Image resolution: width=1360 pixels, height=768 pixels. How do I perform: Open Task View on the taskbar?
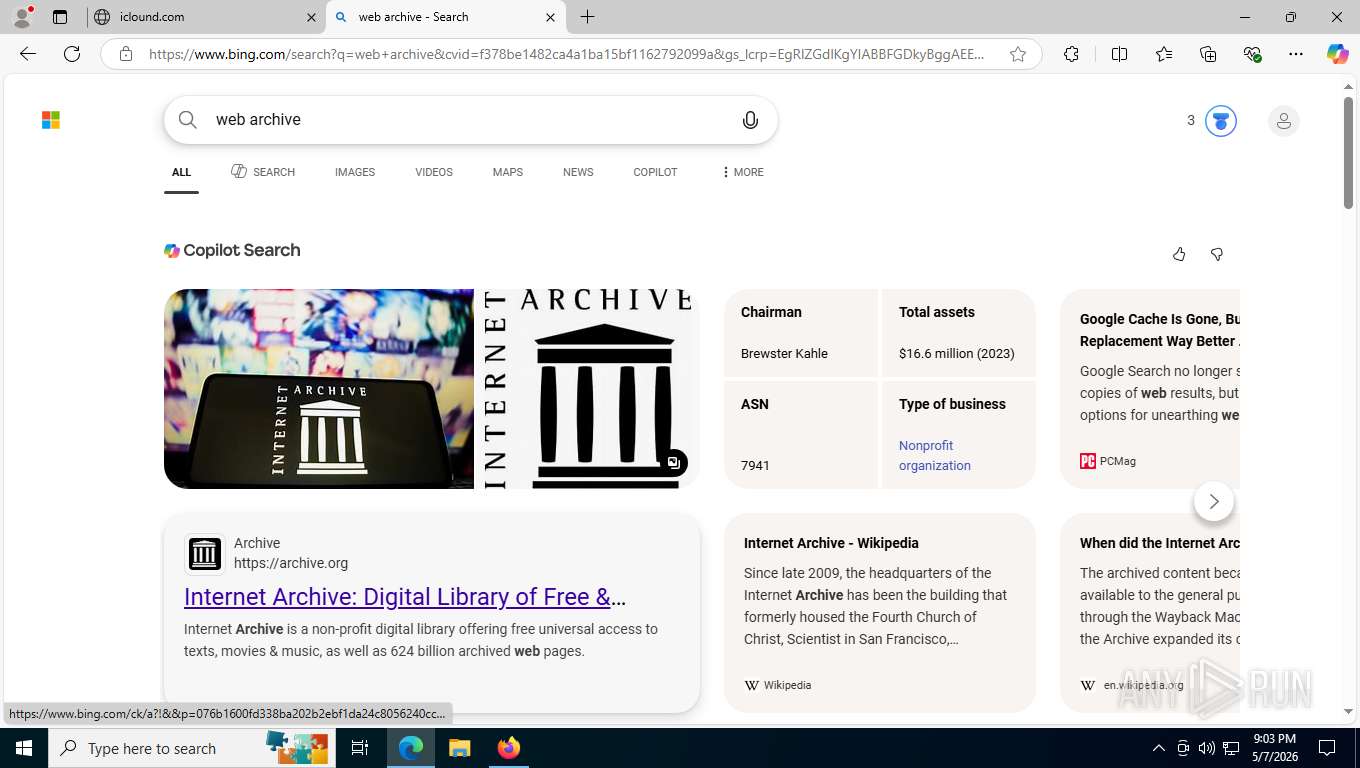(360, 748)
